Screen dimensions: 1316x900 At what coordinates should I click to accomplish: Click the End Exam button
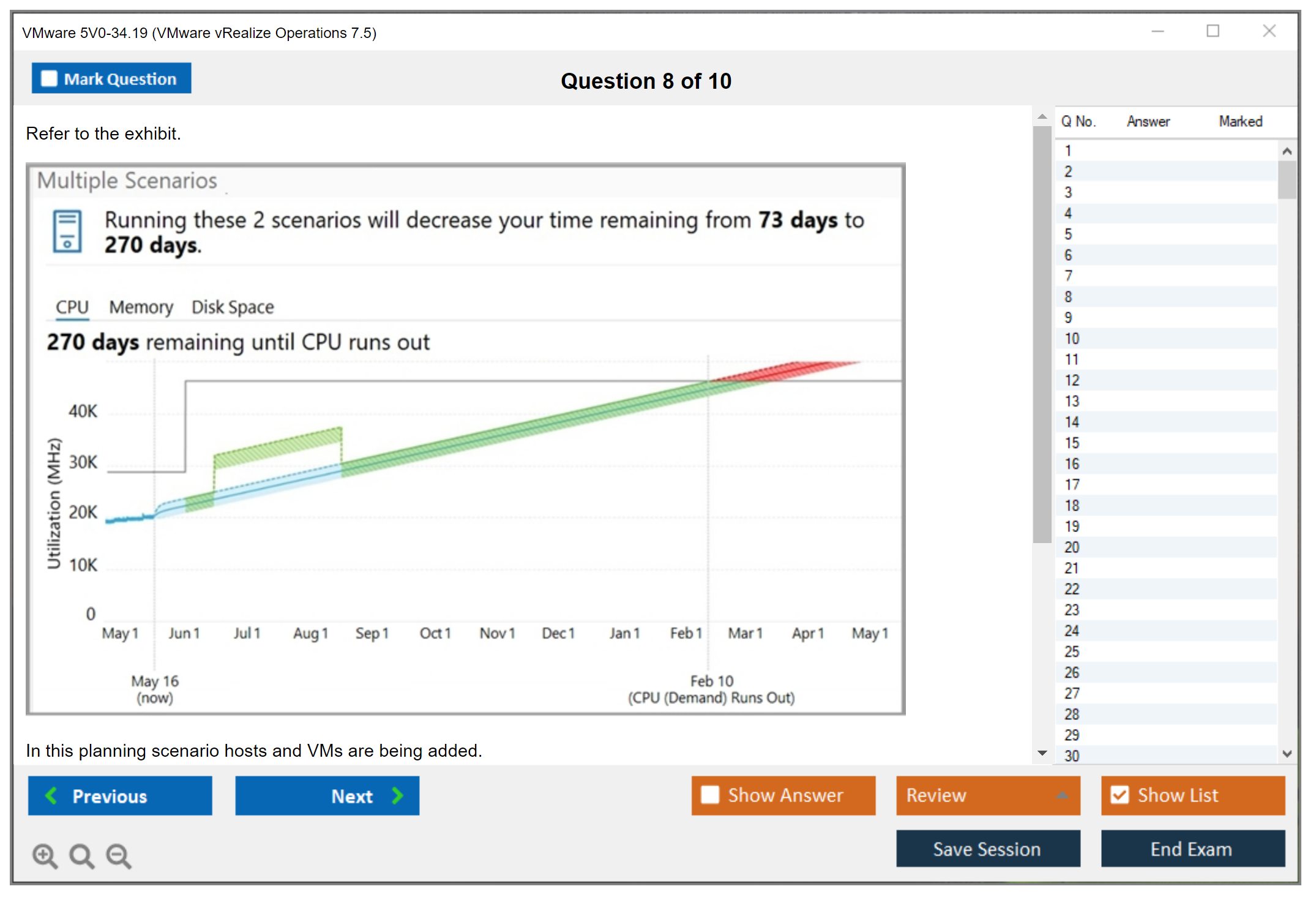click(1192, 849)
